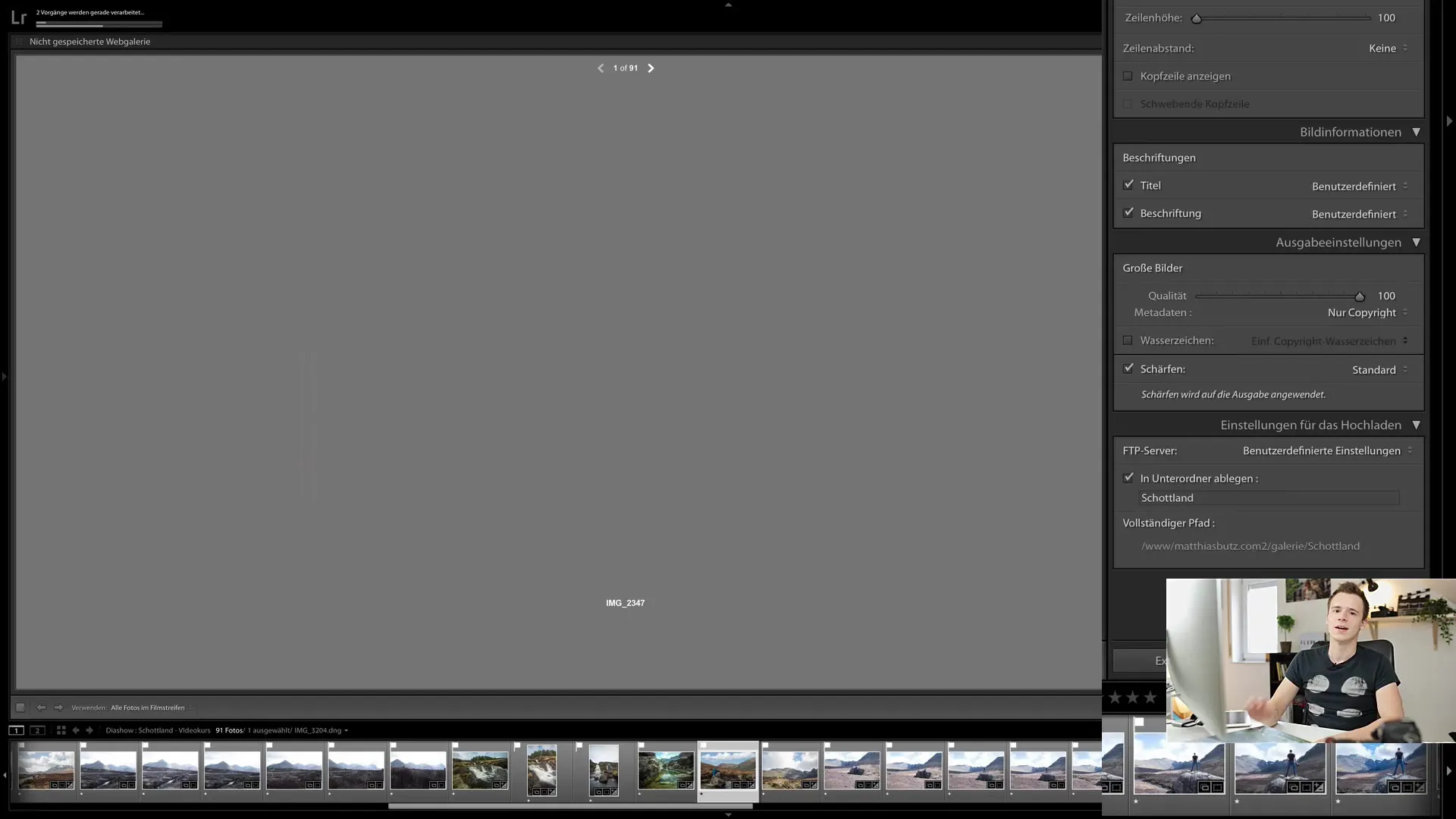Toggle In Unterordner ablegen checkbox
Image resolution: width=1456 pixels, height=819 pixels.
coord(1128,478)
